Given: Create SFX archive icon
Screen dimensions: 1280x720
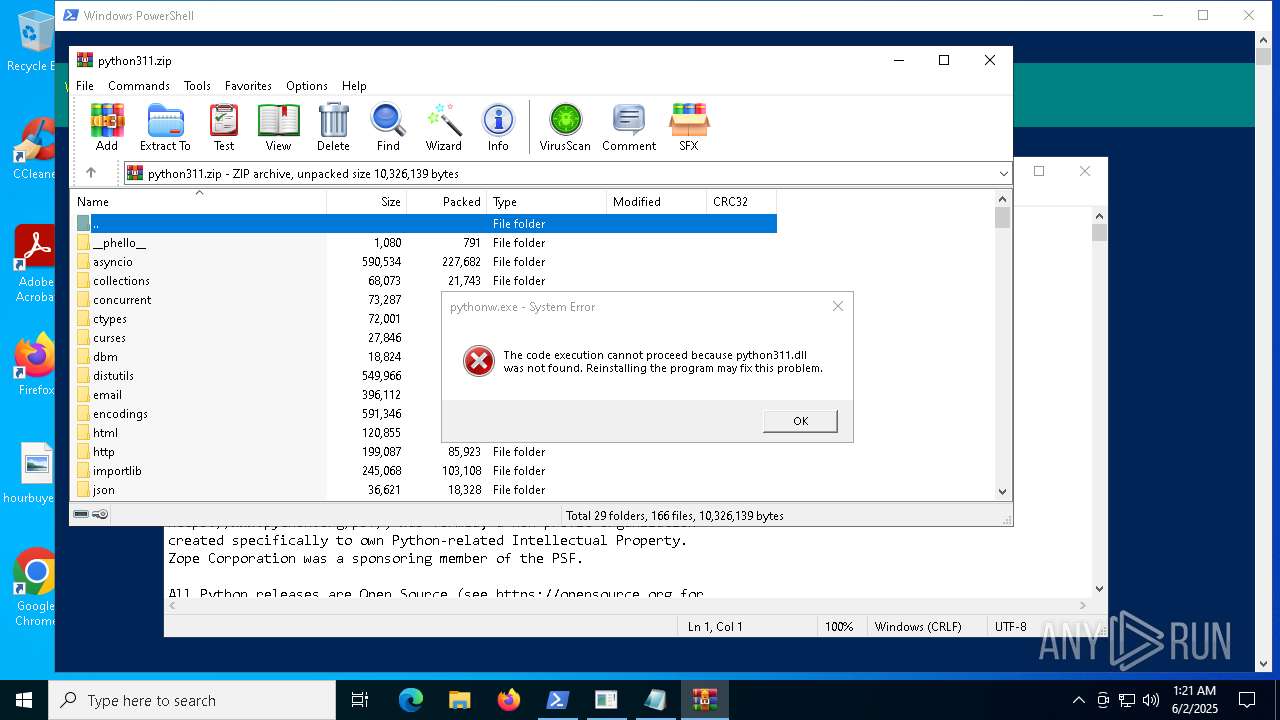Looking at the screenshot, I should 689,127.
